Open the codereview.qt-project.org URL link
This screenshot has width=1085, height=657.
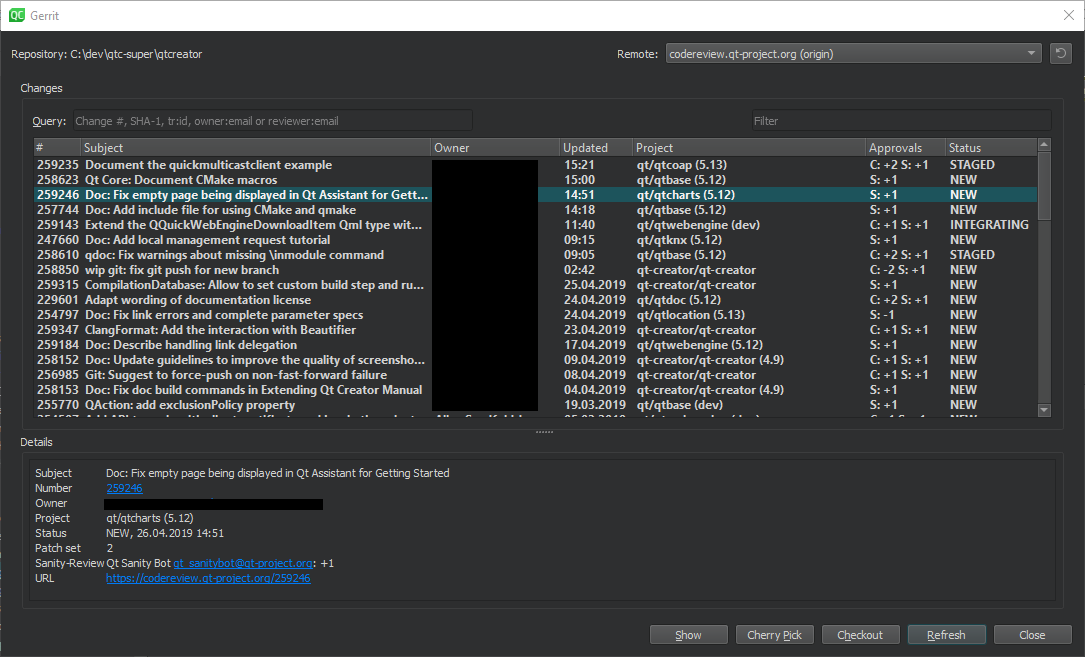[208, 578]
